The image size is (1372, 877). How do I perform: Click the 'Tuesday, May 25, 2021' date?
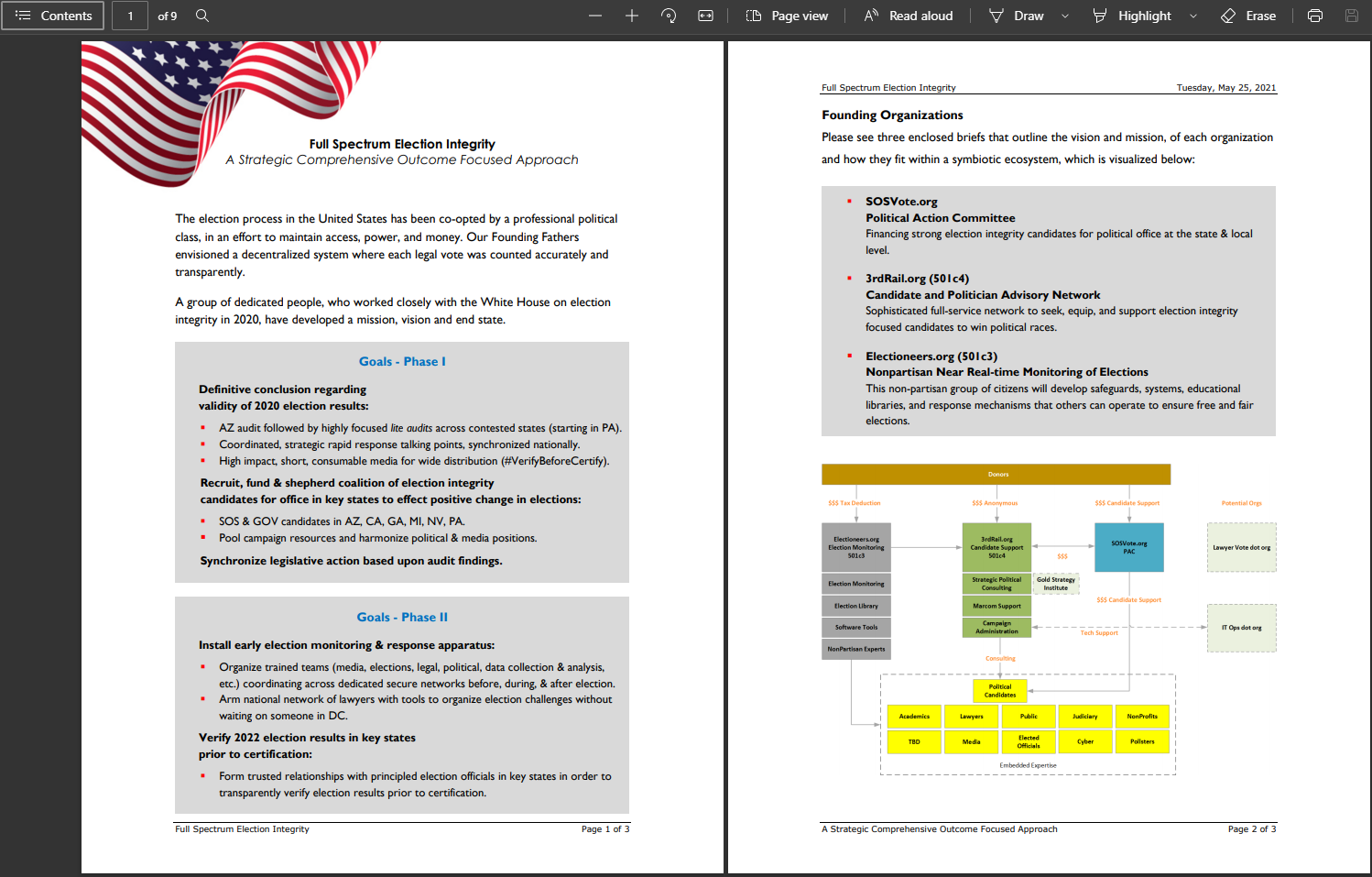1226,88
